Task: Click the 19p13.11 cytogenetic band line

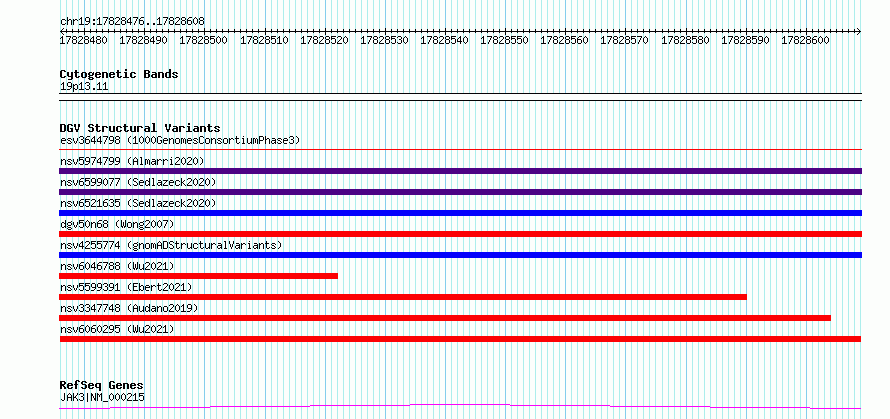Action: pos(460,97)
